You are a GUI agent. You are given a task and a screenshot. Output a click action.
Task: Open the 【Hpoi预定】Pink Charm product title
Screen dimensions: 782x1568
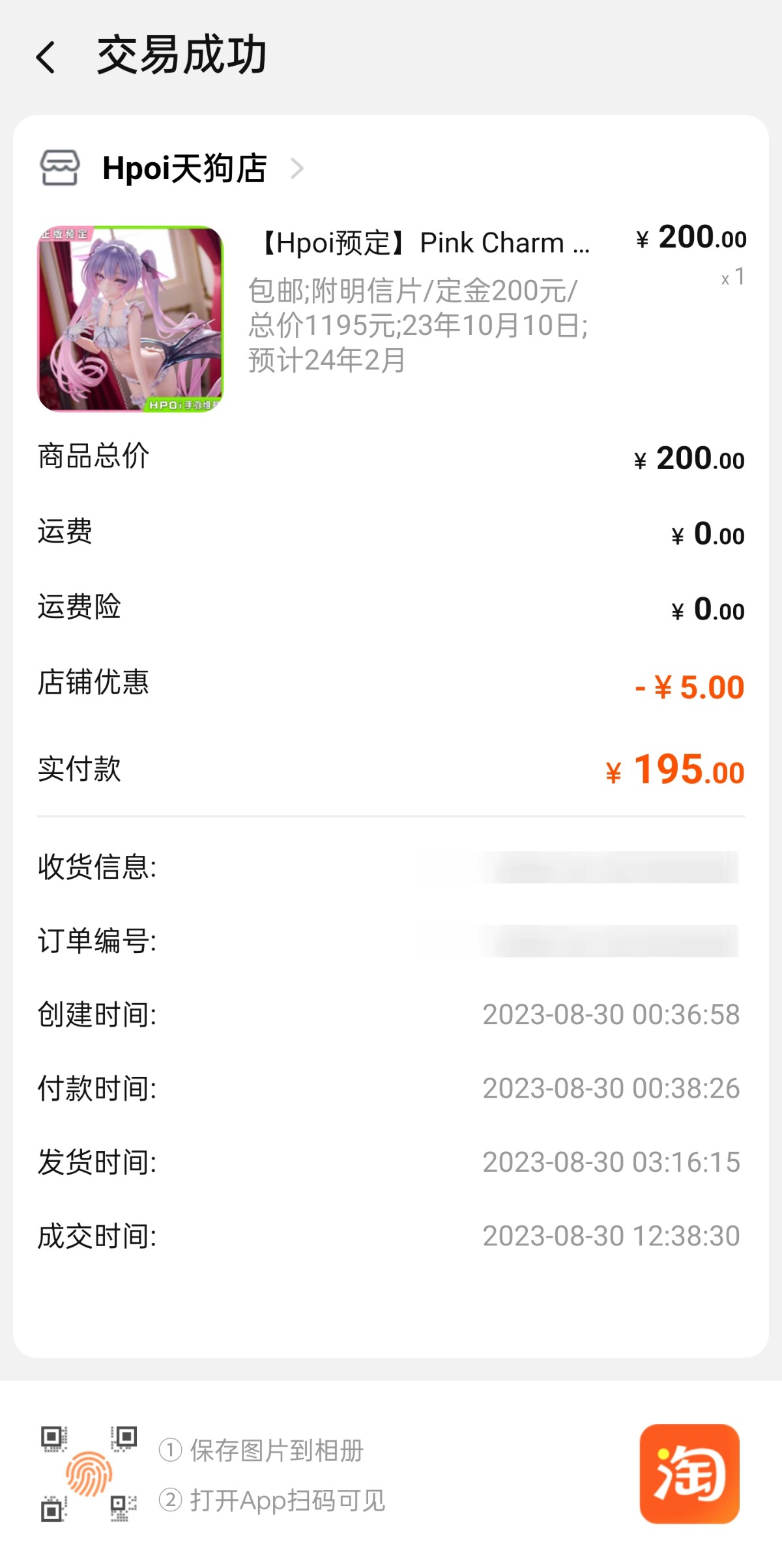click(x=424, y=244)
